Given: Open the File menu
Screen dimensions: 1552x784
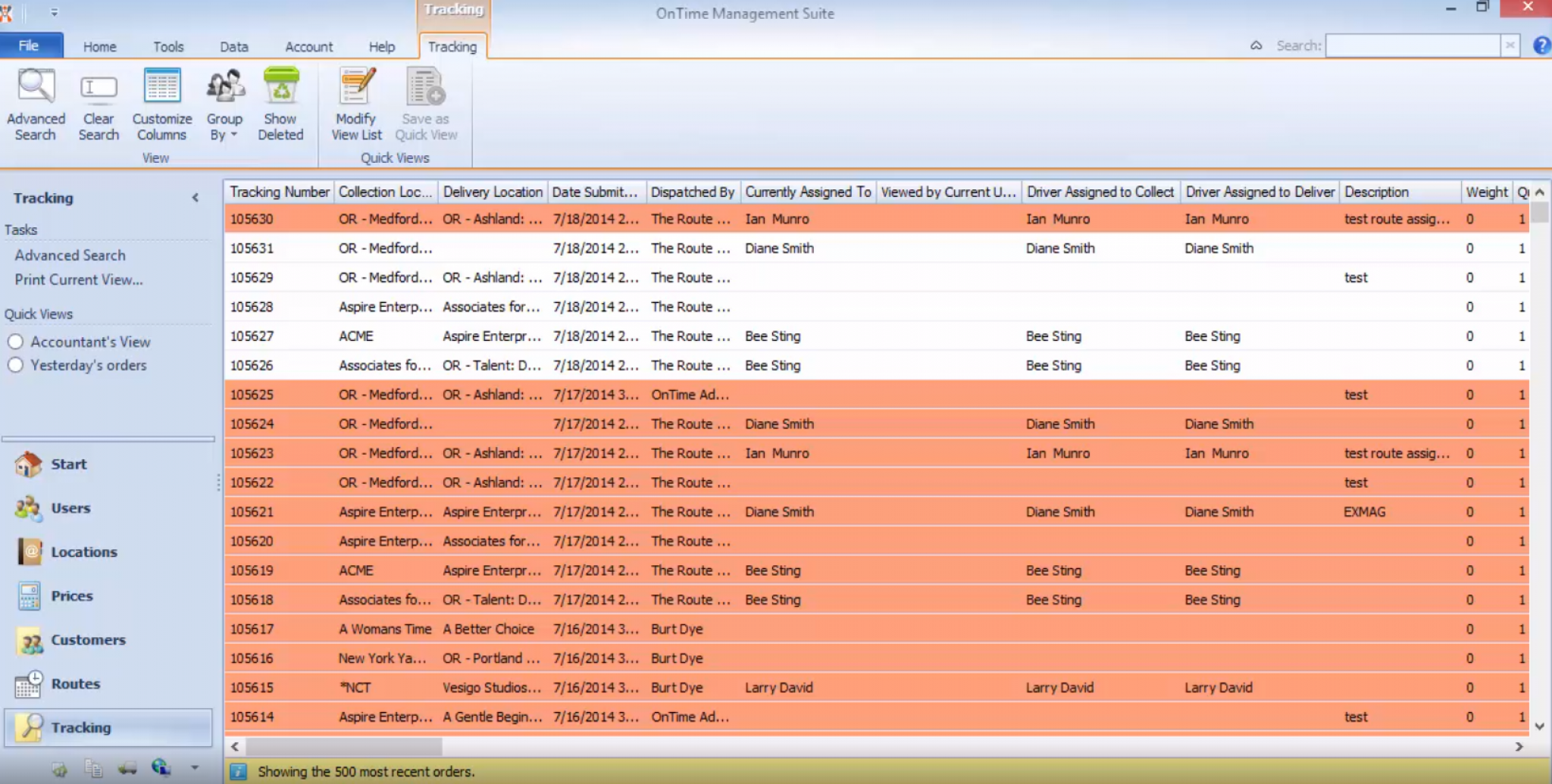Looking at the screenshot, I should point(29,45).
